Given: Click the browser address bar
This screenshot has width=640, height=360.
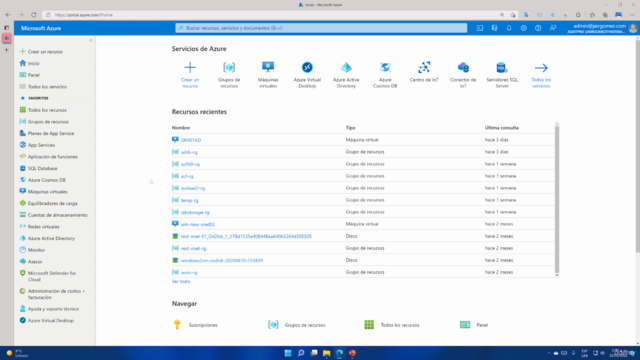Looking at the screenshot, I should click(x=269, y=15).
